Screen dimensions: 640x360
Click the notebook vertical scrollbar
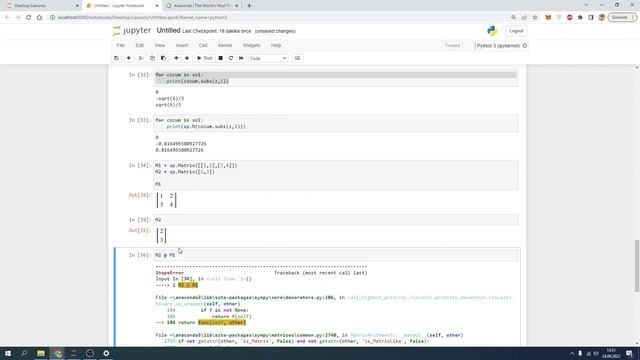(x=637, y=266)
